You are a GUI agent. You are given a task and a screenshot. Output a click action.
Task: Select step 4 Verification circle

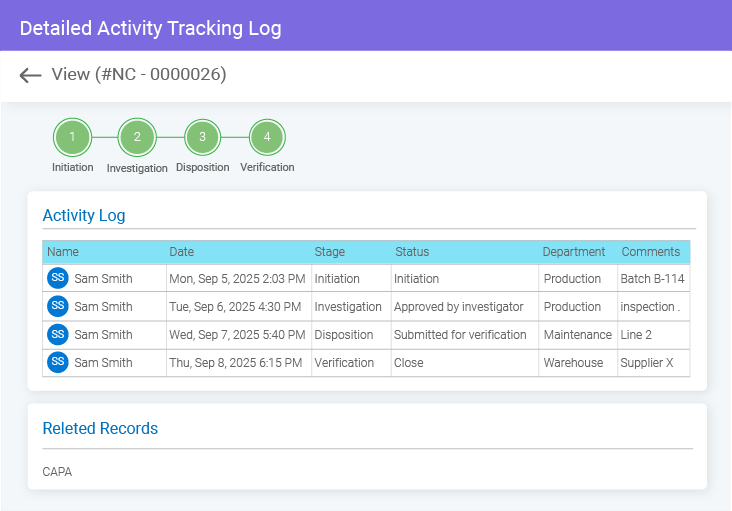(267, 137)
